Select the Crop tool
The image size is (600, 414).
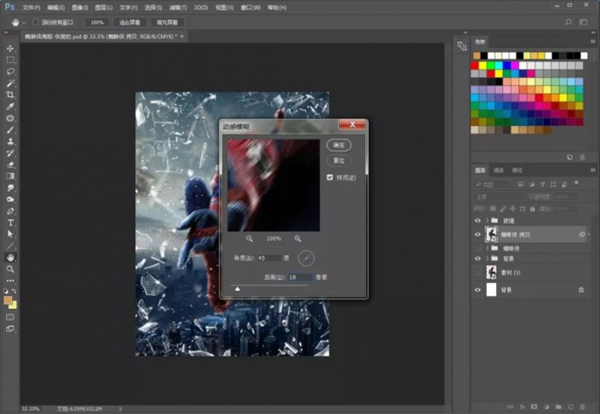click(11, 95)
